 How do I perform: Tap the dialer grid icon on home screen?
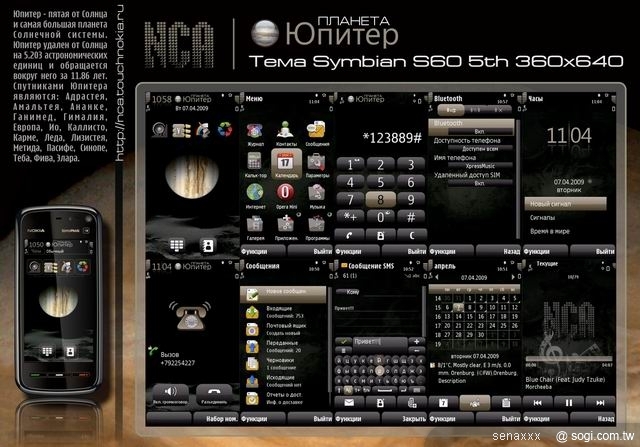coord(177,244)
